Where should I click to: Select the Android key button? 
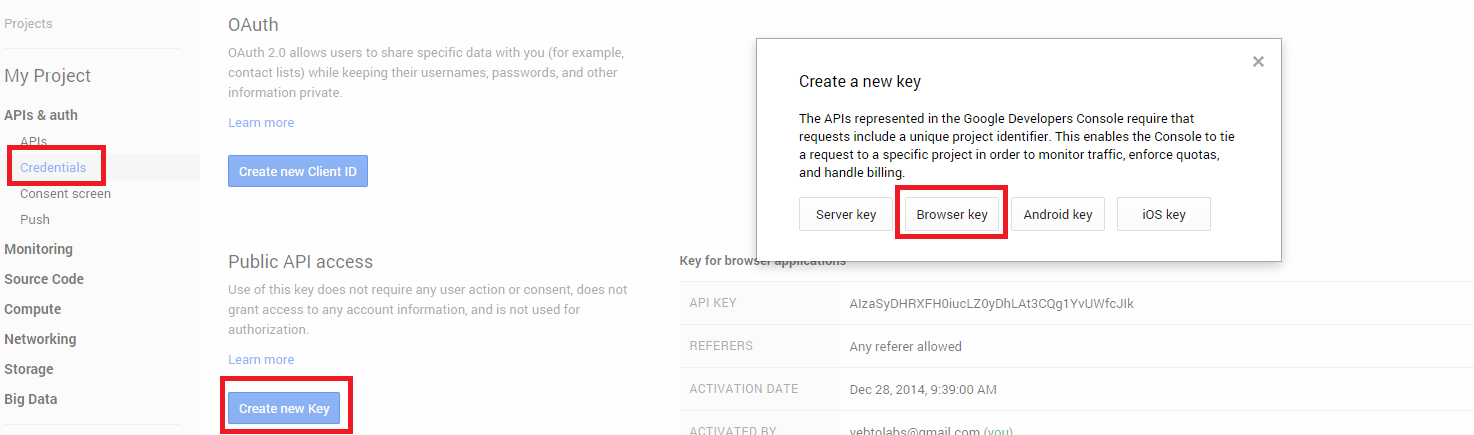(x=1058, y=214)
